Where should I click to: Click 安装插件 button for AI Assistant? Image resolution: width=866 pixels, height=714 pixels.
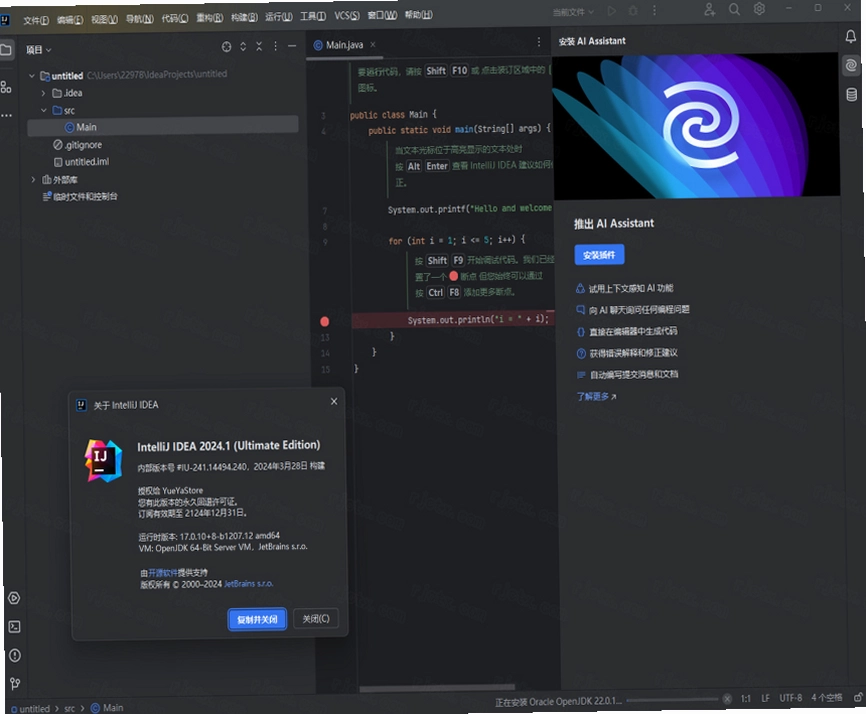coord(599,255)
